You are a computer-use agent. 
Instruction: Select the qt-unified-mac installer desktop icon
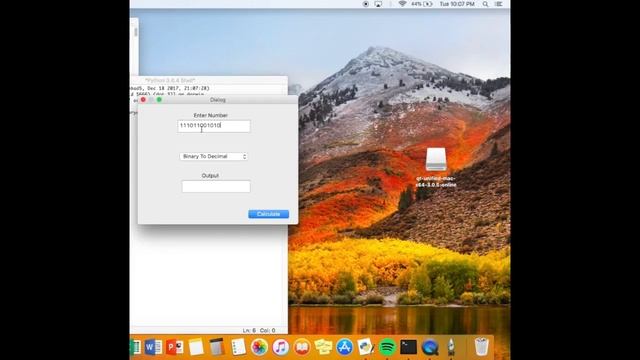coord(436,167)
